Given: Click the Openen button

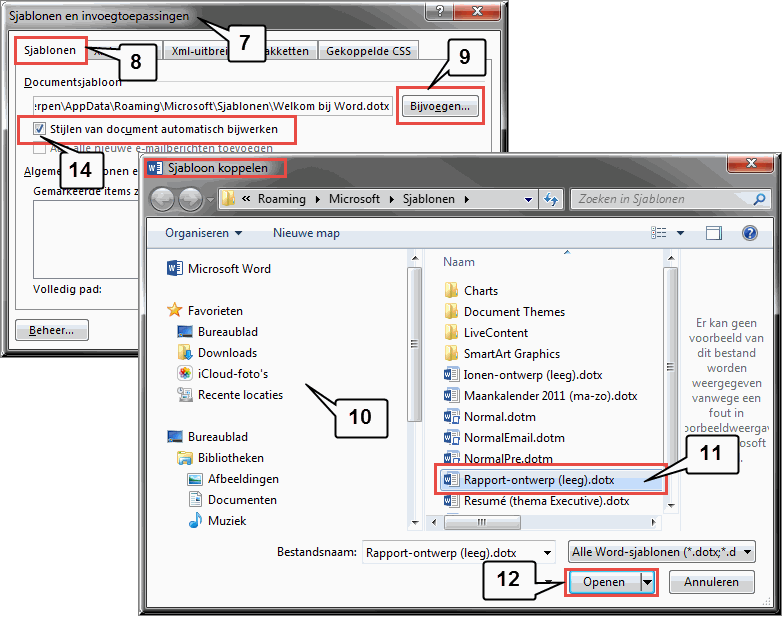Looking at the screenshot, I should pos(604,582).
